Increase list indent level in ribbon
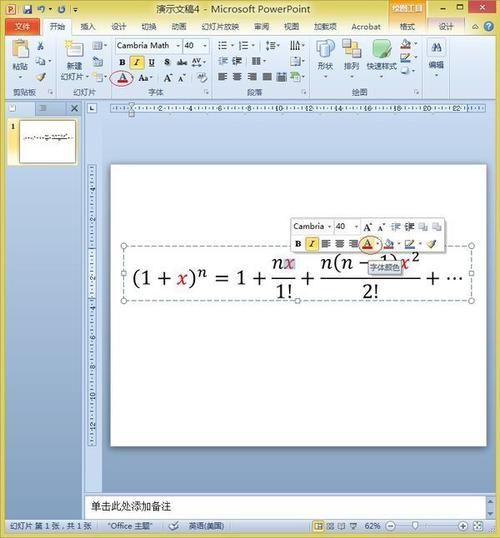The width and height of the screenshot is (500, 538). [x=237, y=61]
